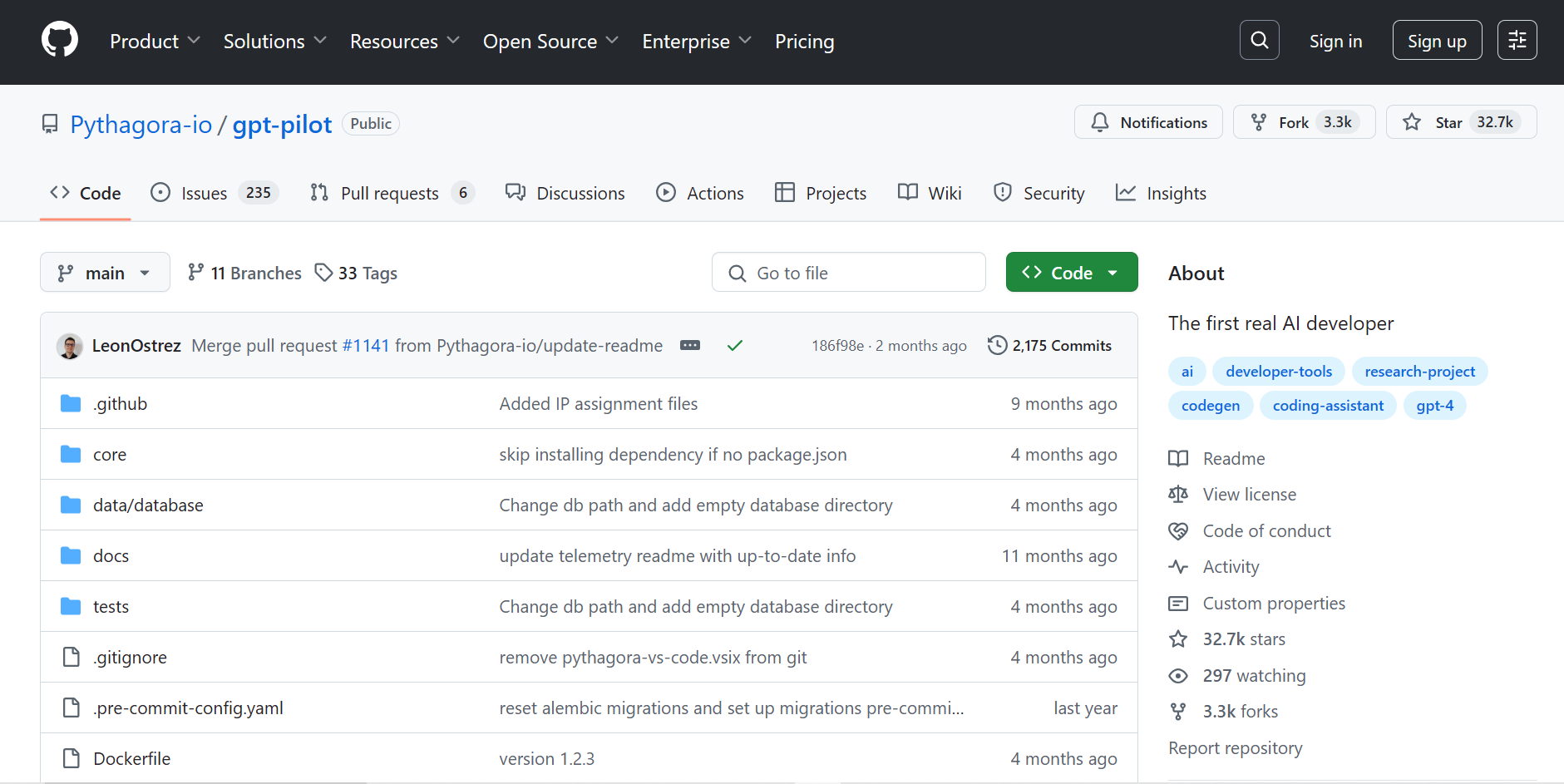Switch to the Issues tab

[x=214, y=193]
